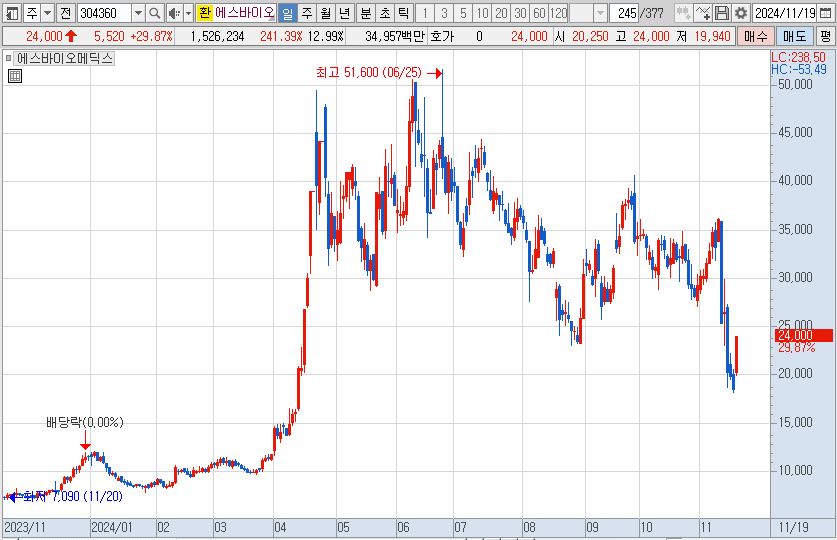Click the 평 button
Viewport: 837px width, 540px height.
pyautogui.click(x=826, y=36)
